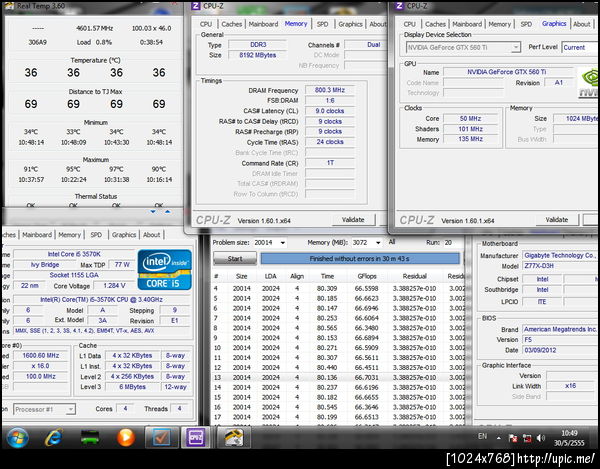The image size is (600, 469).
Task: Open SPD tab in bottom-left CPU-Z window
Action: 96,235
